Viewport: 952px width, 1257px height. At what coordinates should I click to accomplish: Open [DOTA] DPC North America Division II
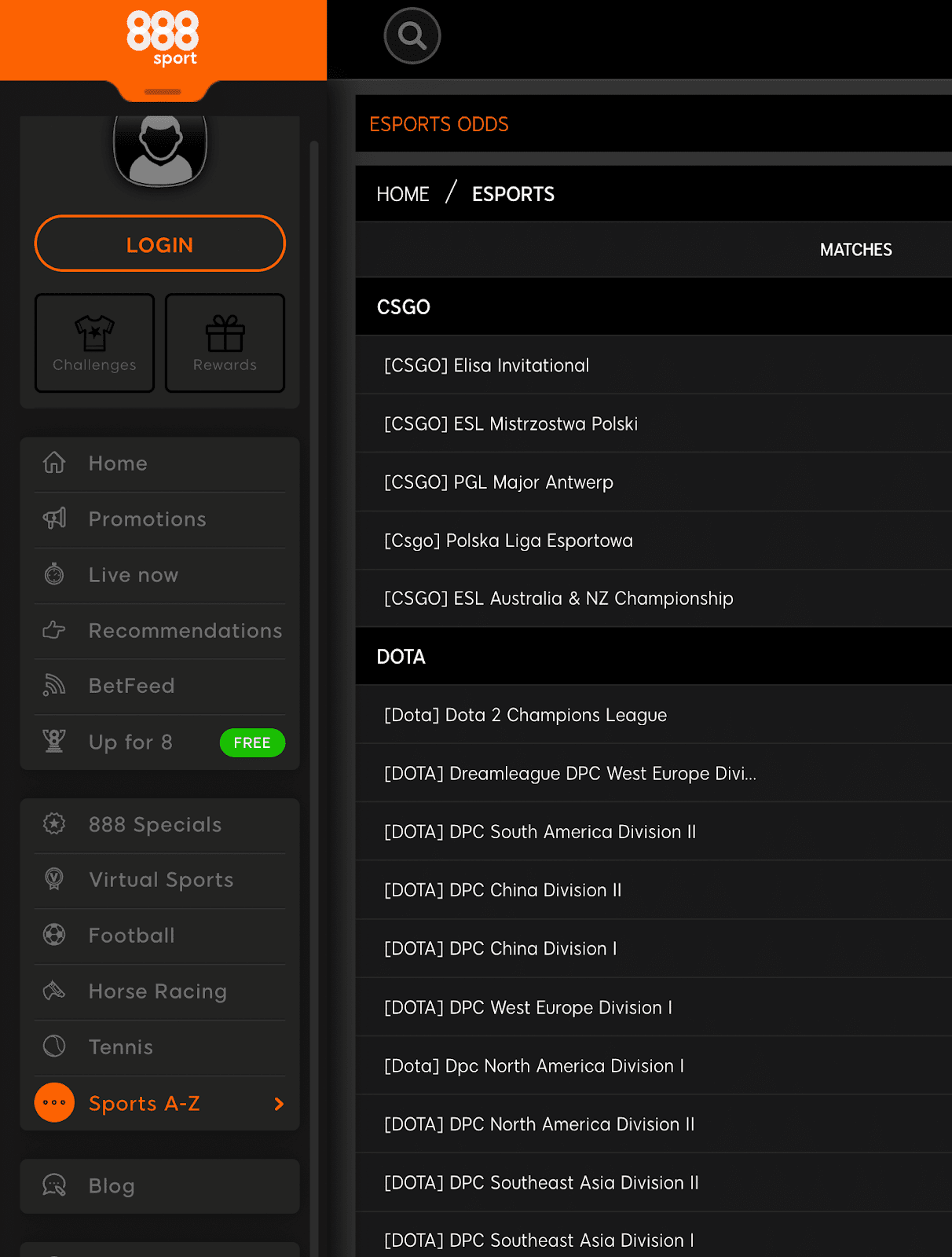point(654,1124)
